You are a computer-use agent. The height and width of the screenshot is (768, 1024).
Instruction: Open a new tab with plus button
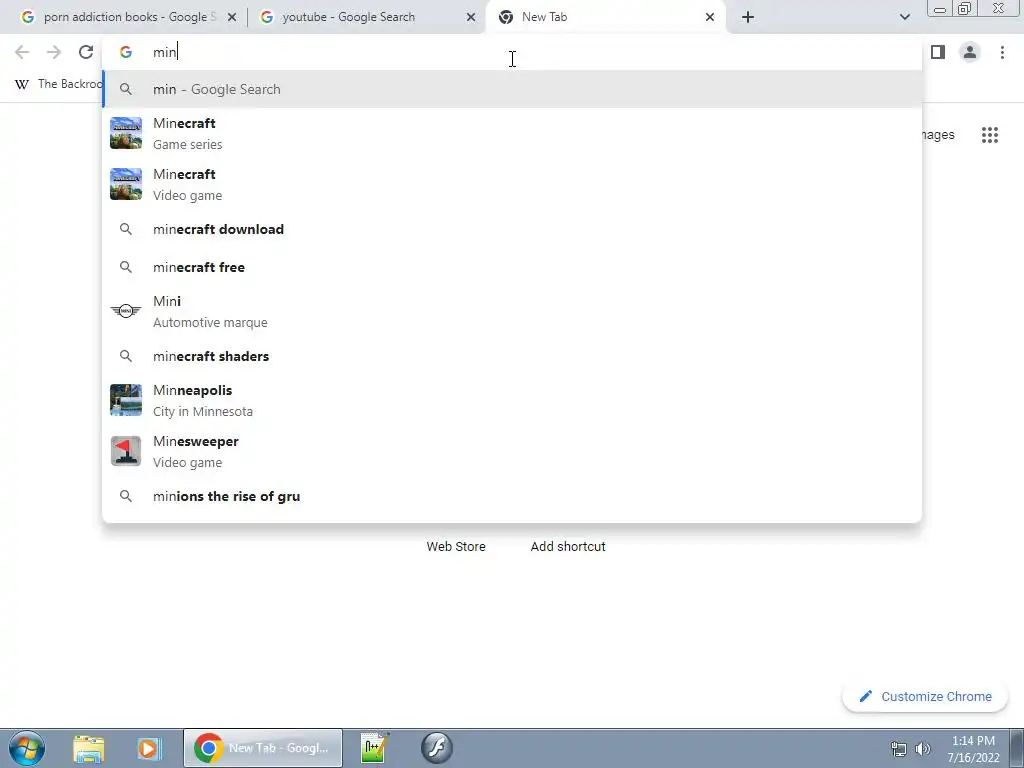(x=748, y=17)
